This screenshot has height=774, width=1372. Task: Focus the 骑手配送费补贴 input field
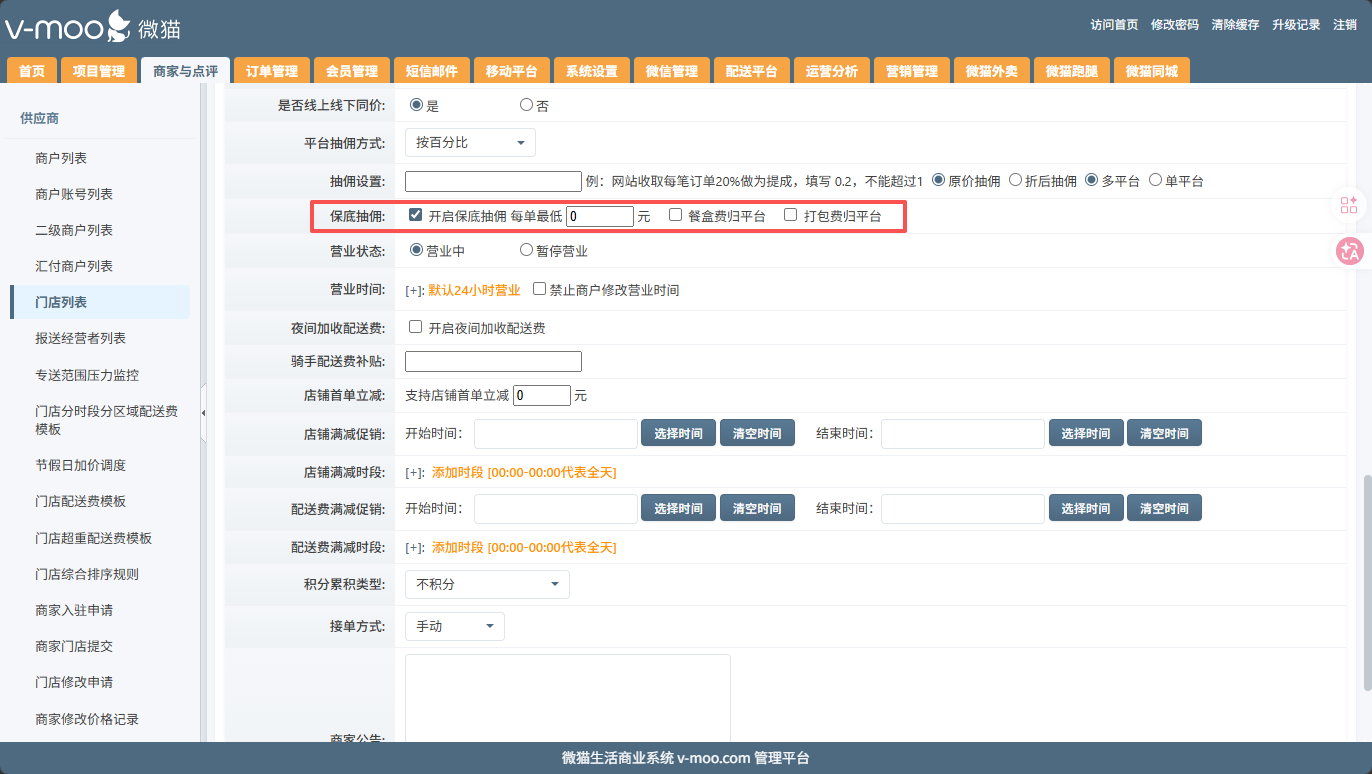click(x=493, y=362)
